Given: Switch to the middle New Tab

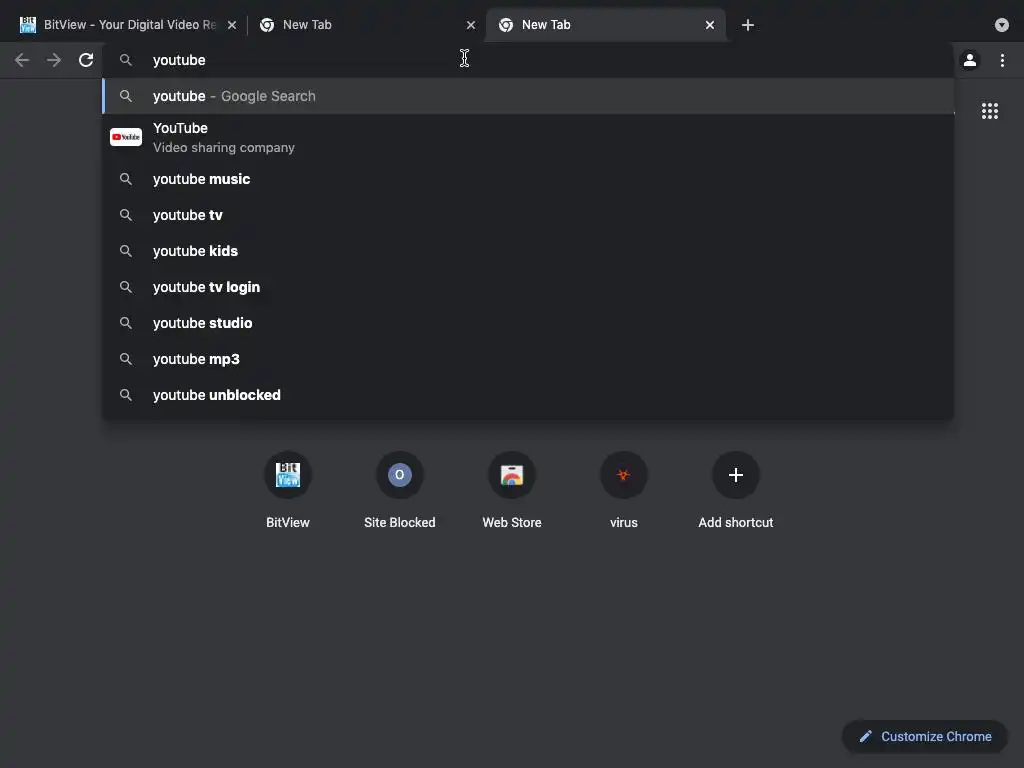Looking at the screenshot, I should pyautogui.click(x=366, y=25).
